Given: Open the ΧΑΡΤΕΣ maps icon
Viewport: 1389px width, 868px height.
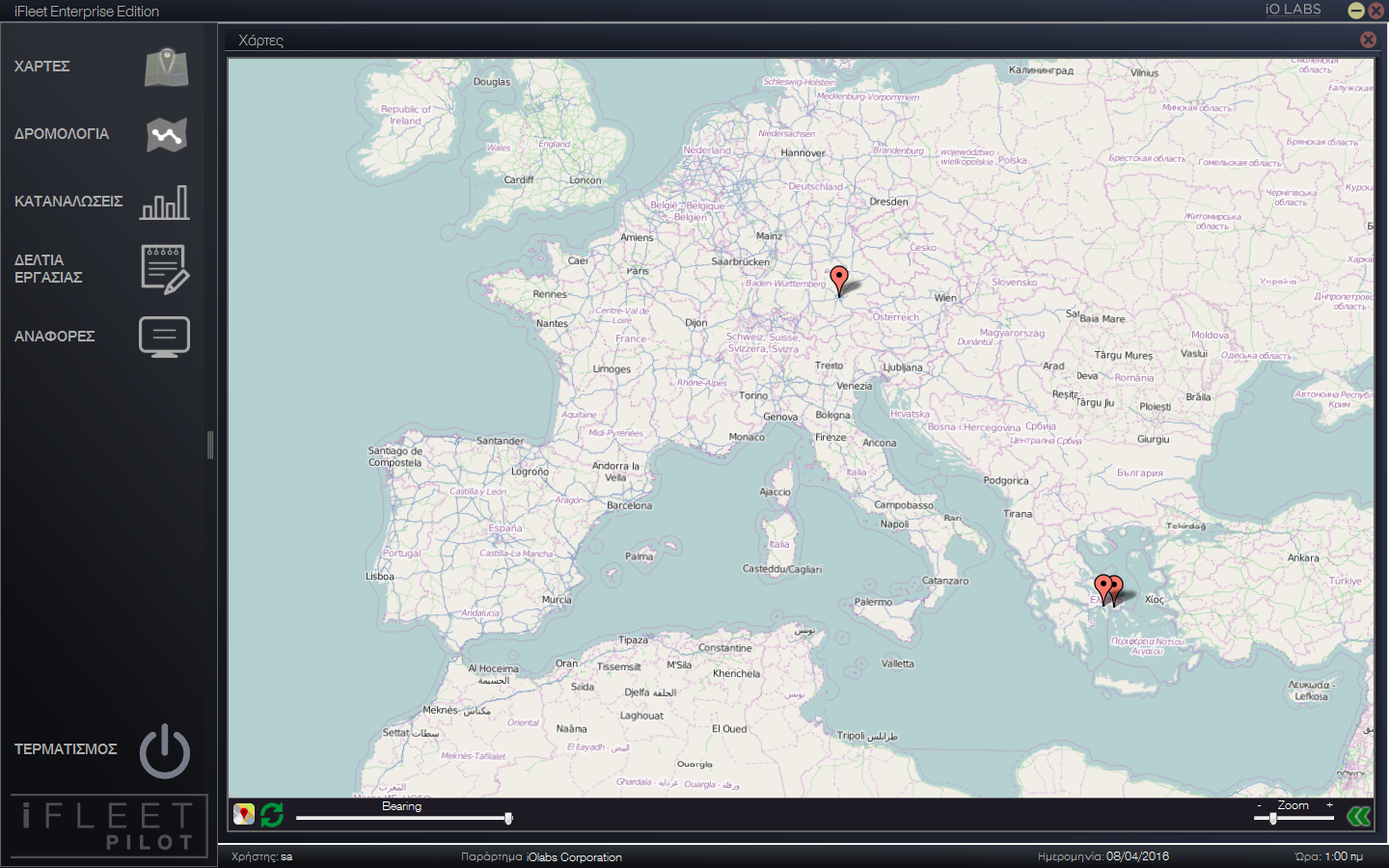Looking at the screenshot, I should (x=167, y=68).
